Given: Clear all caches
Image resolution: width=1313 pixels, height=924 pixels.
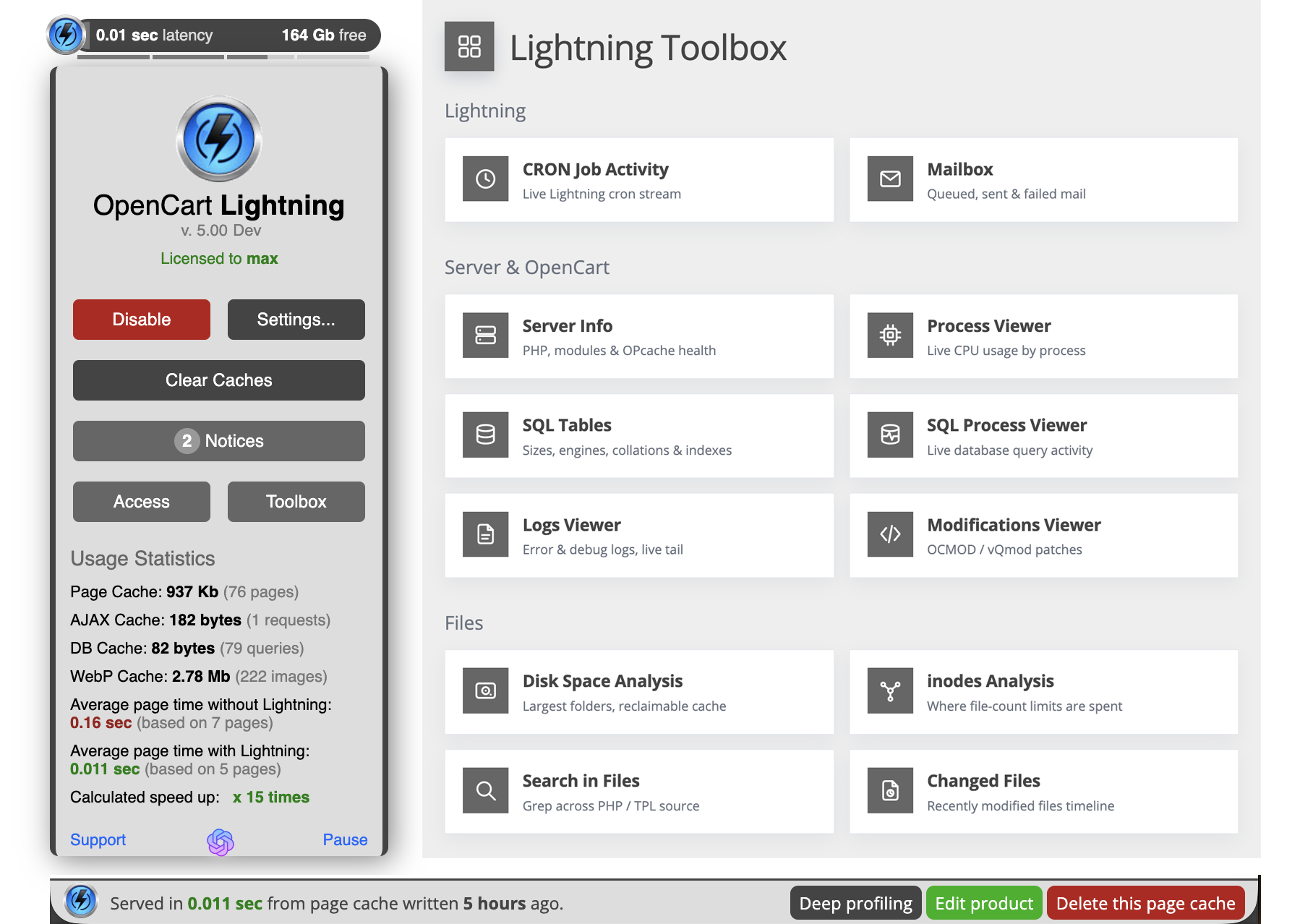Looking at the screenshot, I should [219, 380].
